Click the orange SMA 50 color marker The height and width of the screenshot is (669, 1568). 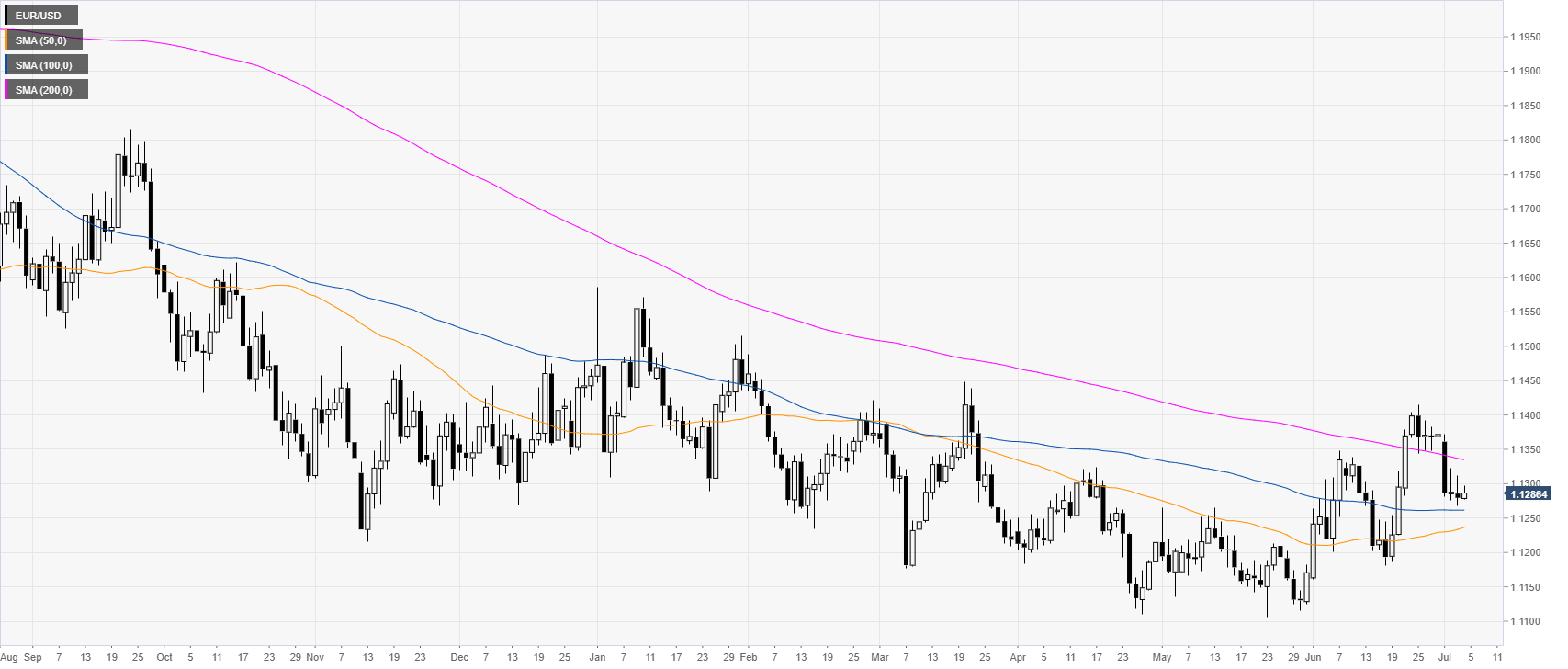pyautogui.click(x=6, y=40)
